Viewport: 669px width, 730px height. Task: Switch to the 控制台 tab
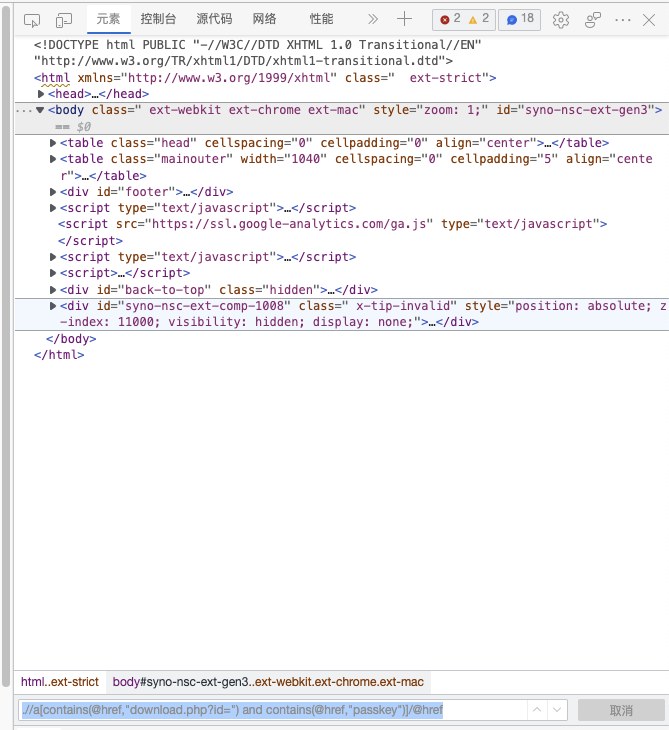click(x=159, y=19)
